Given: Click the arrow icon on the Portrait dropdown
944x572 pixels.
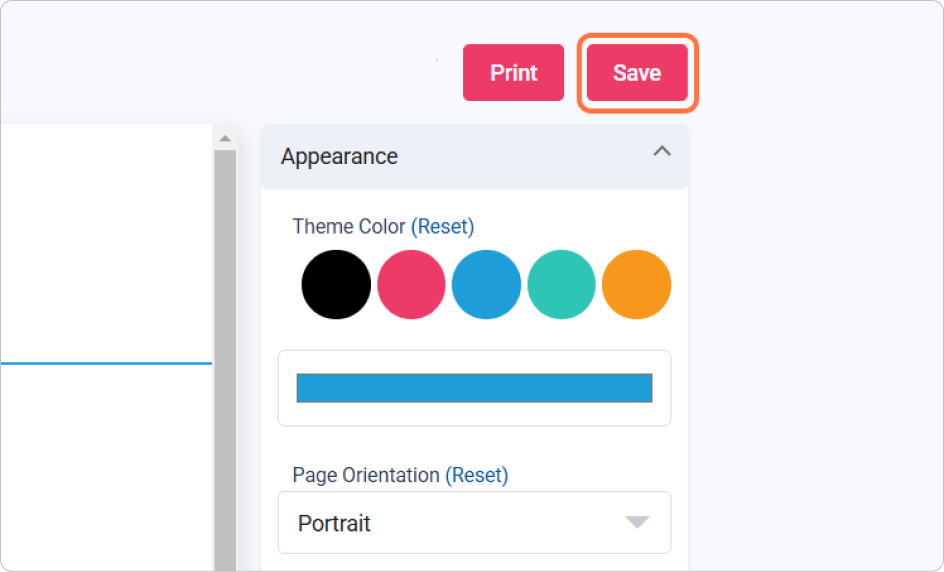Looking at the screenshot, I should [x=637, y=523].
